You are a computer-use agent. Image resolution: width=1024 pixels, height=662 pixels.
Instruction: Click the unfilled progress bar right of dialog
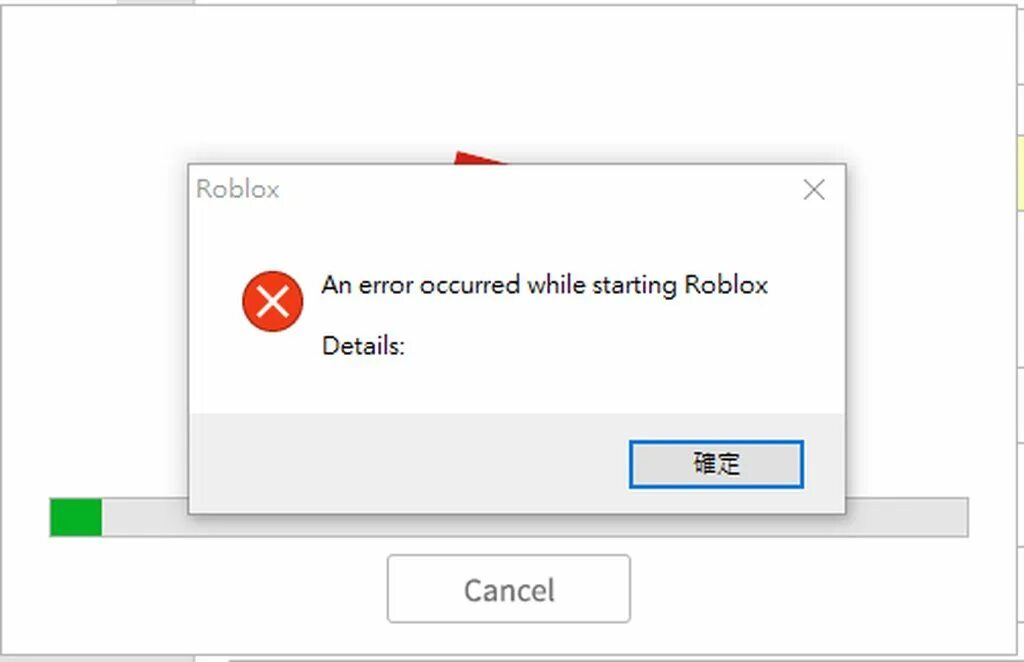click(x=906, y=517)
